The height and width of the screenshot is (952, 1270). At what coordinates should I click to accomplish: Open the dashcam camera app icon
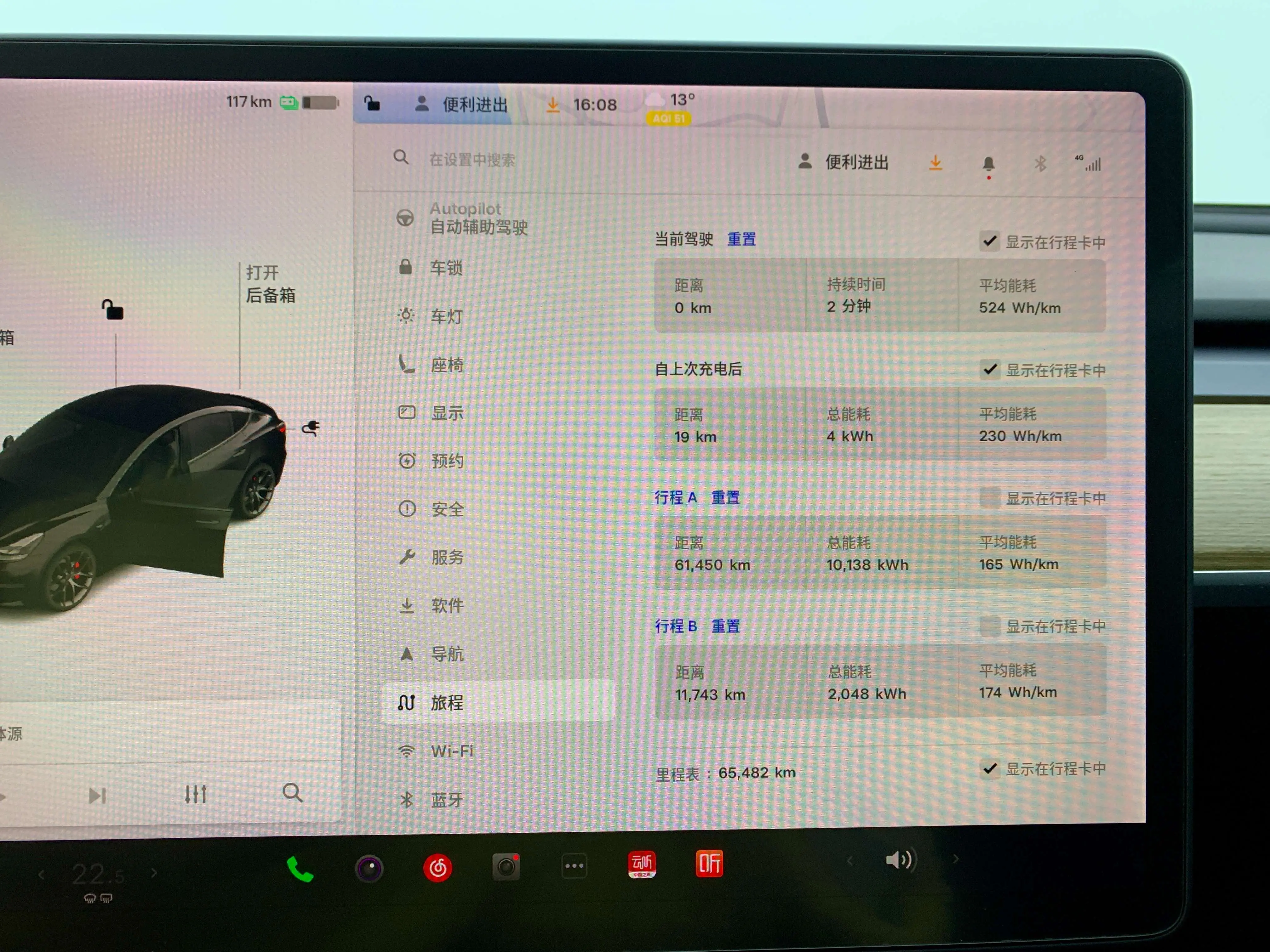coord(506,866)
